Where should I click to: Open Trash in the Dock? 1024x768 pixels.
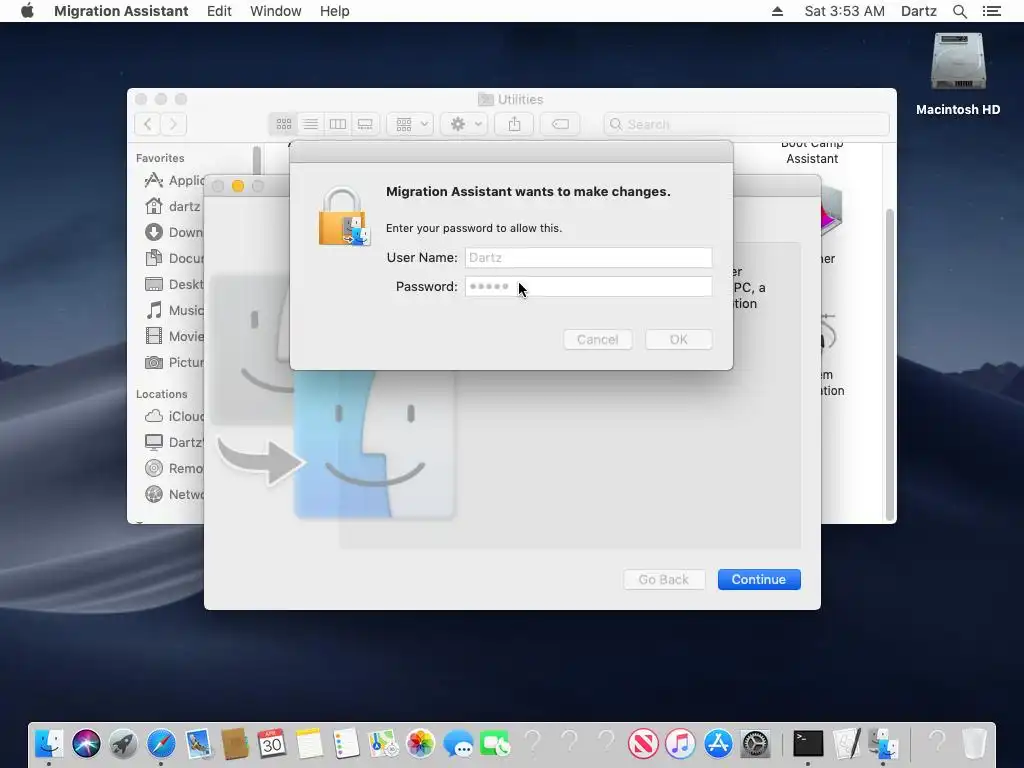click(x=974, y=743)
